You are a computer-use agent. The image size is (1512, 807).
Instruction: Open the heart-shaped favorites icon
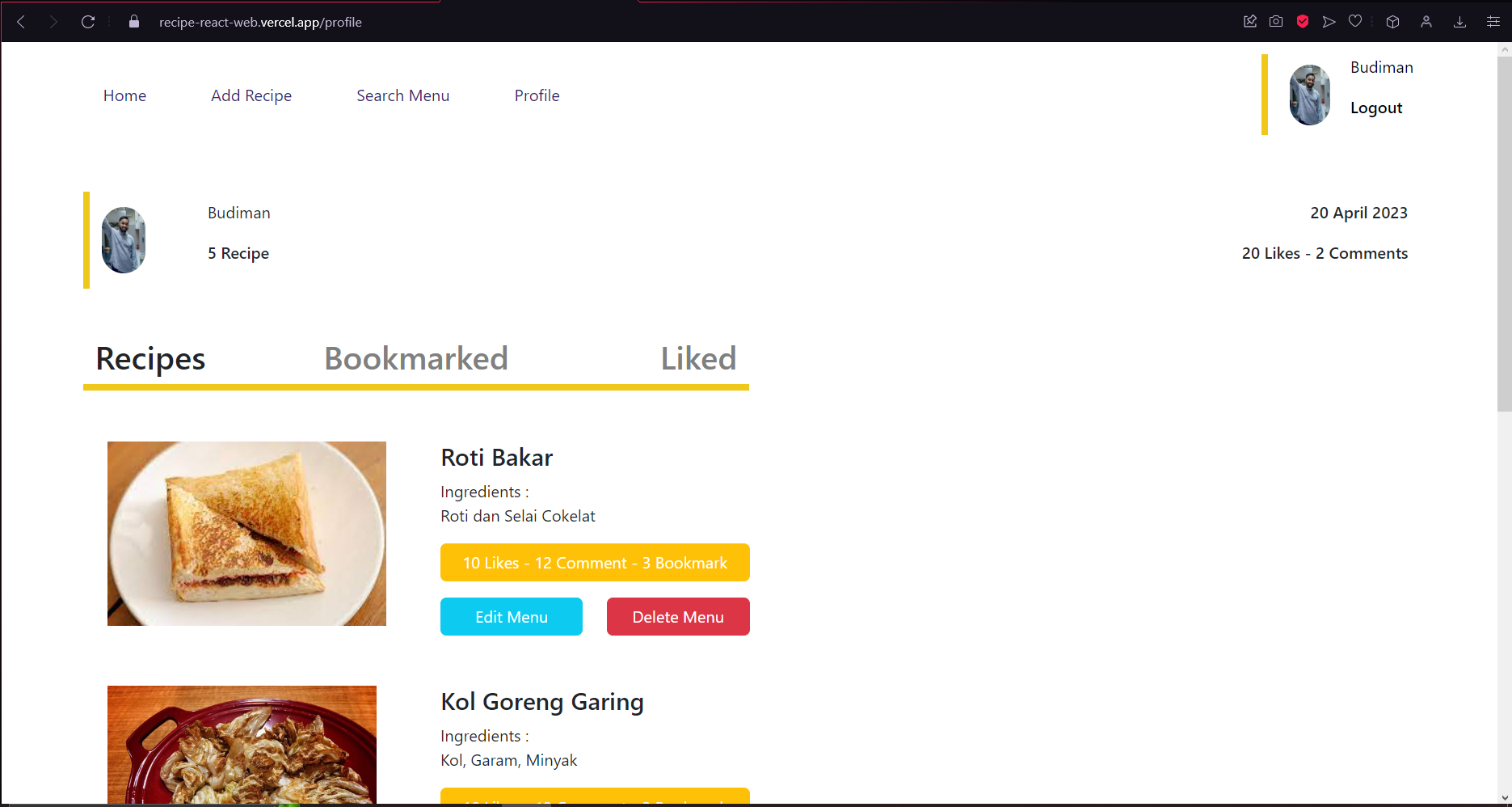tap(1355, 21)
